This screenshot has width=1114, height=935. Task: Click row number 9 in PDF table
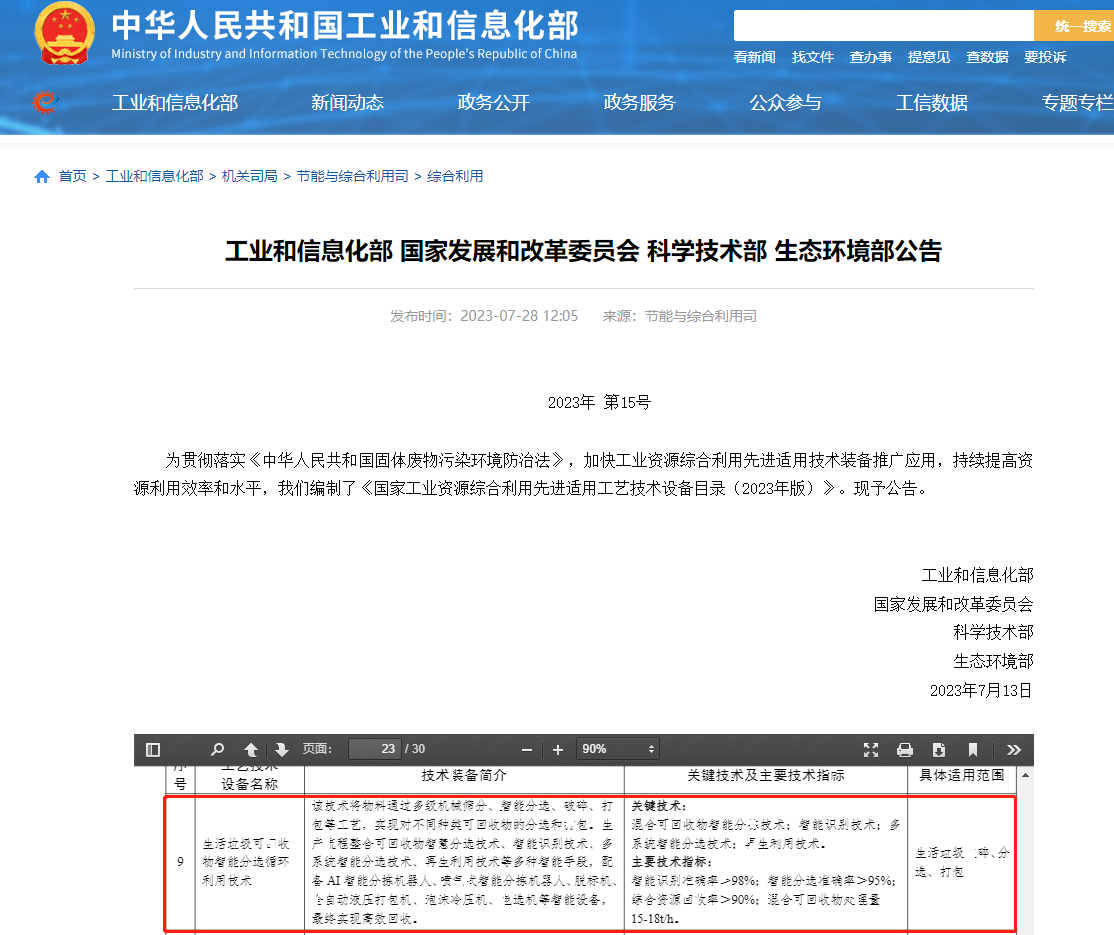(x=180, y=862)
